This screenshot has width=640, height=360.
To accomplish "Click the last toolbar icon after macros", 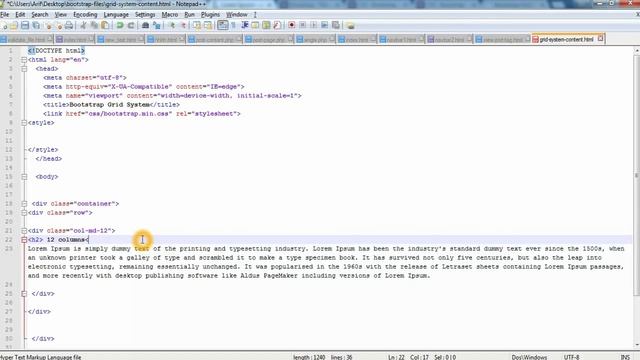I will (350, 26).
